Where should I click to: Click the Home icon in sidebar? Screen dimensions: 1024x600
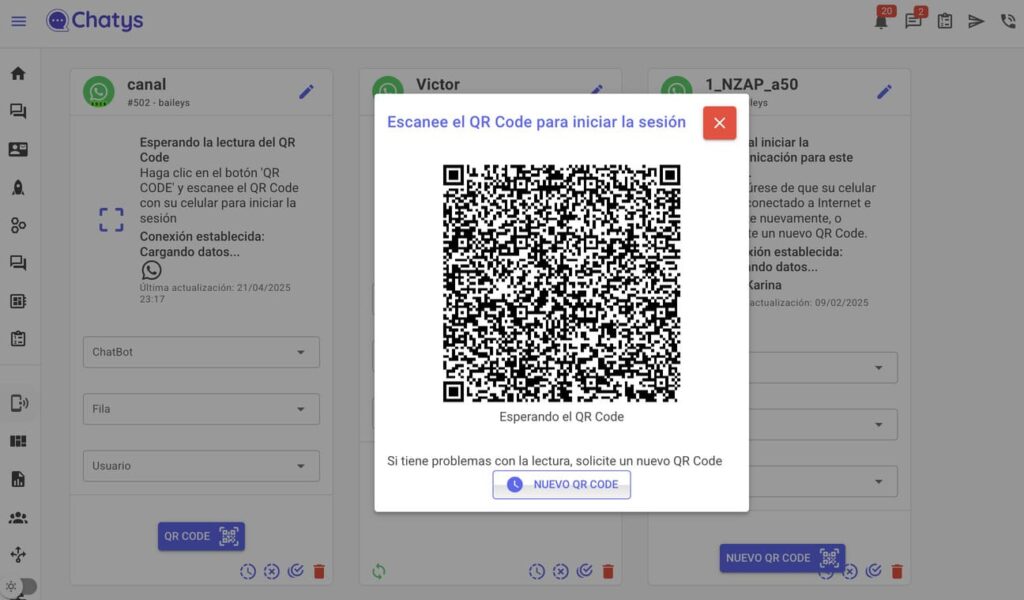point(18,73)
